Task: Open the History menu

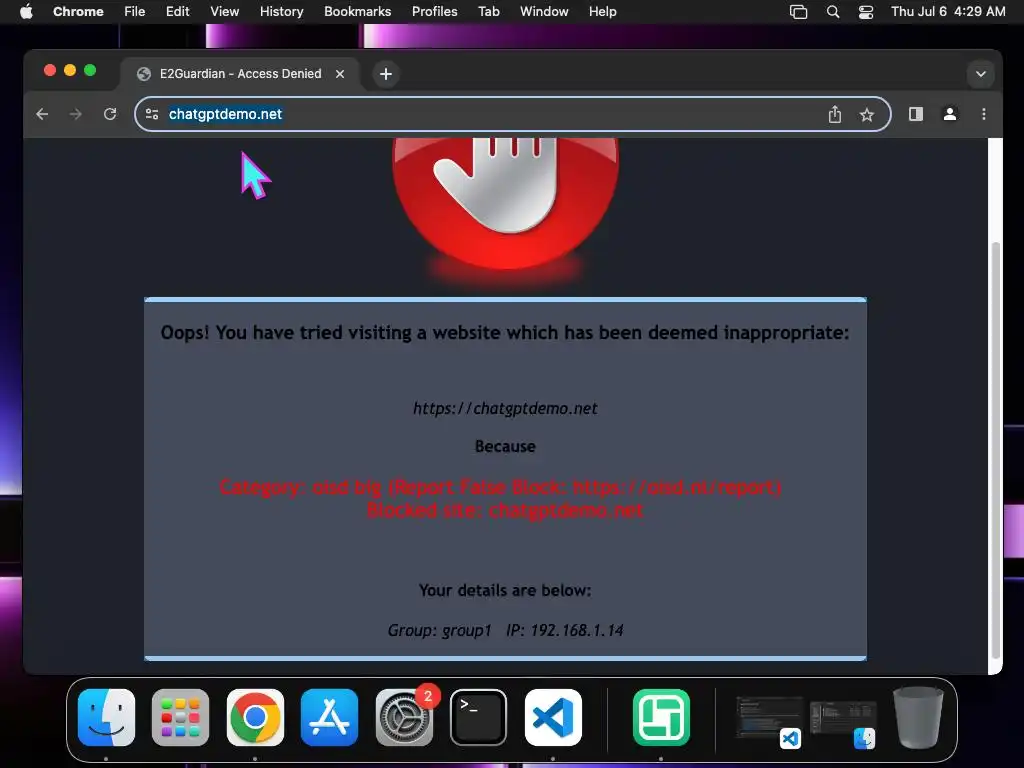Action: point(281,11)
